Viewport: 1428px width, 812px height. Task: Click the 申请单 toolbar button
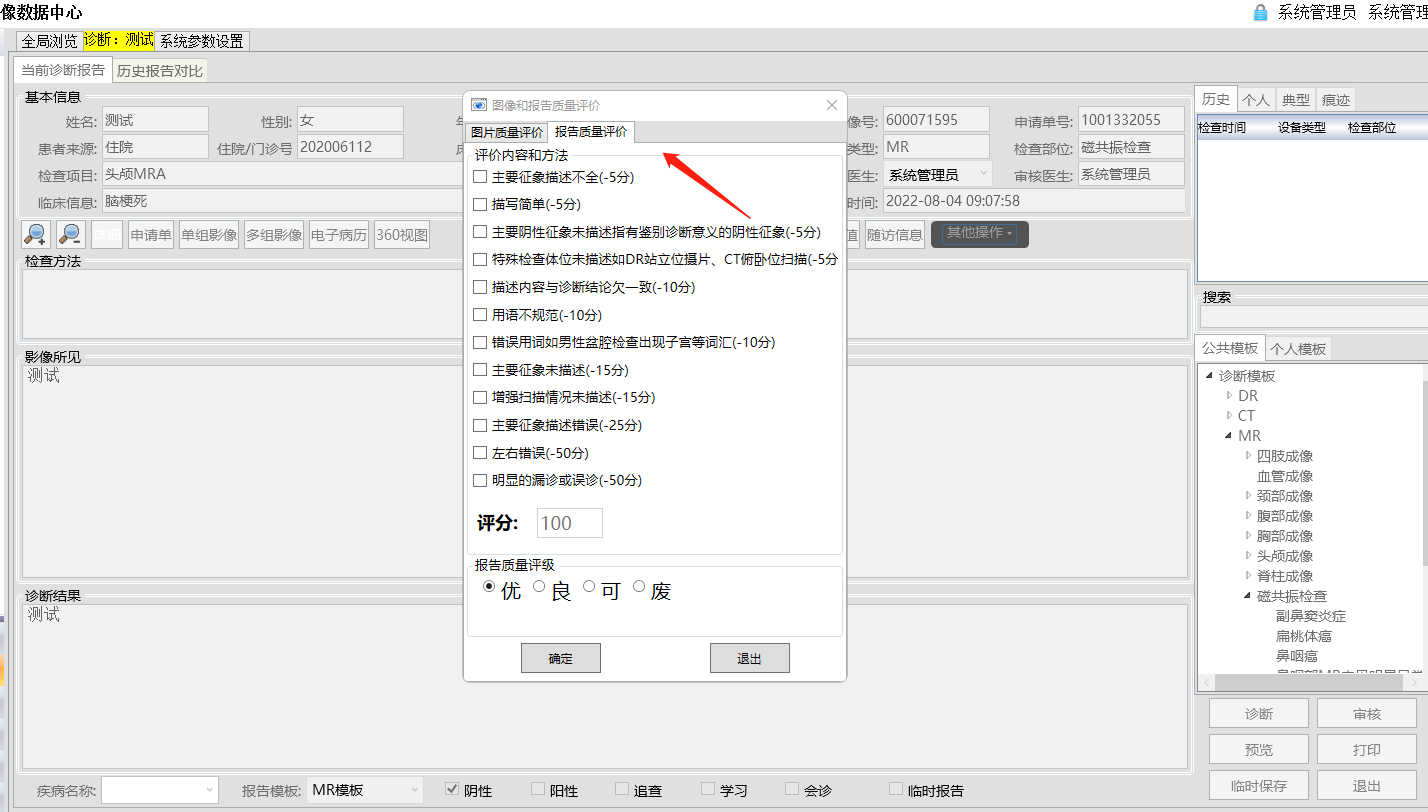(x=151, y=235)
